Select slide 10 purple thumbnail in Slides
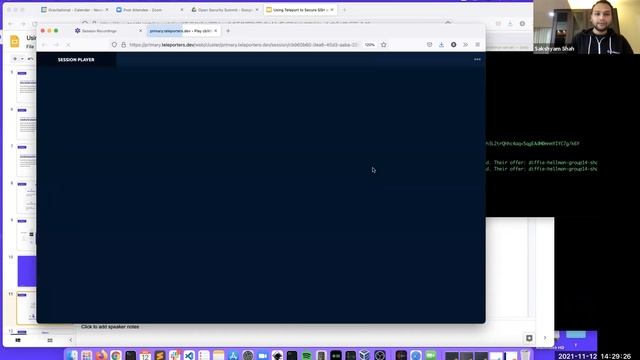Image resolution: width=640 pixels, height=360 pixels. 27,271
